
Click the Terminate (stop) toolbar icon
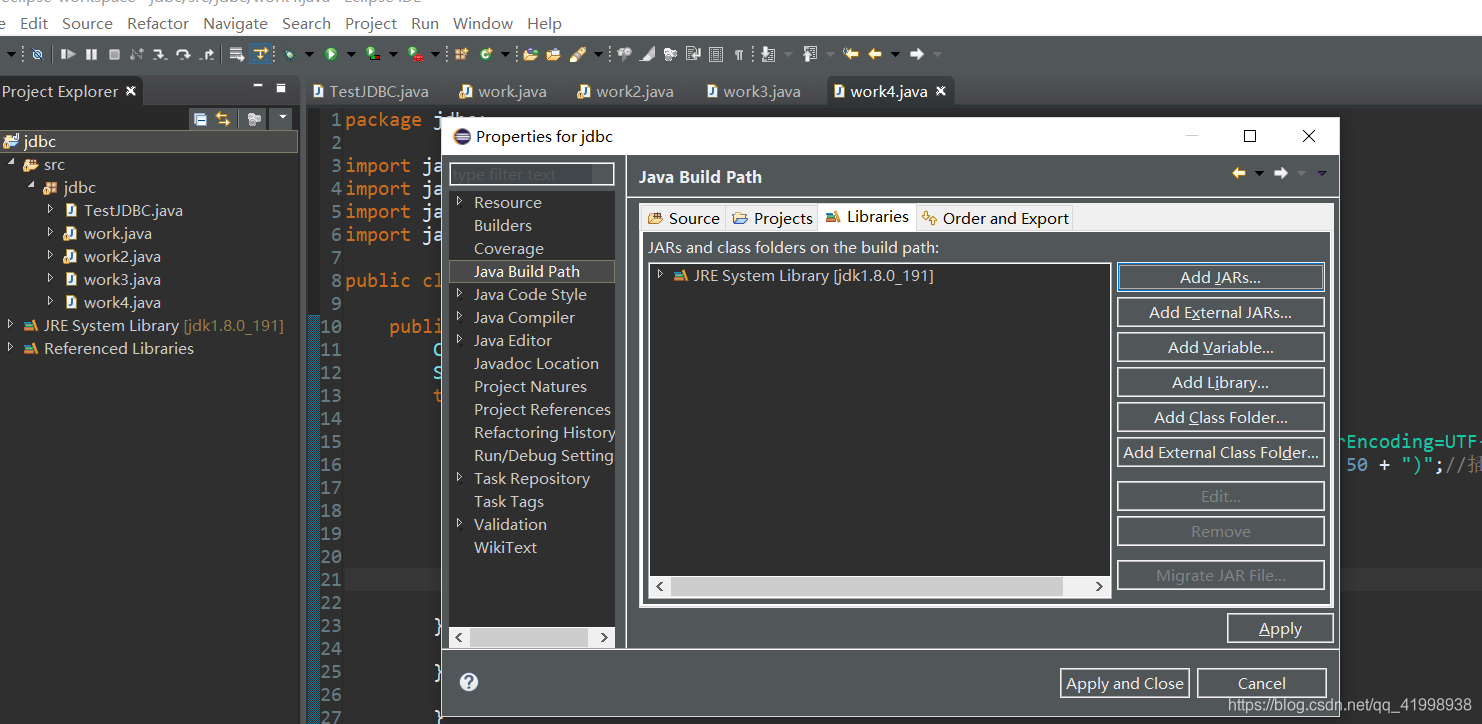pyautogui.click(x=114, y=54)
